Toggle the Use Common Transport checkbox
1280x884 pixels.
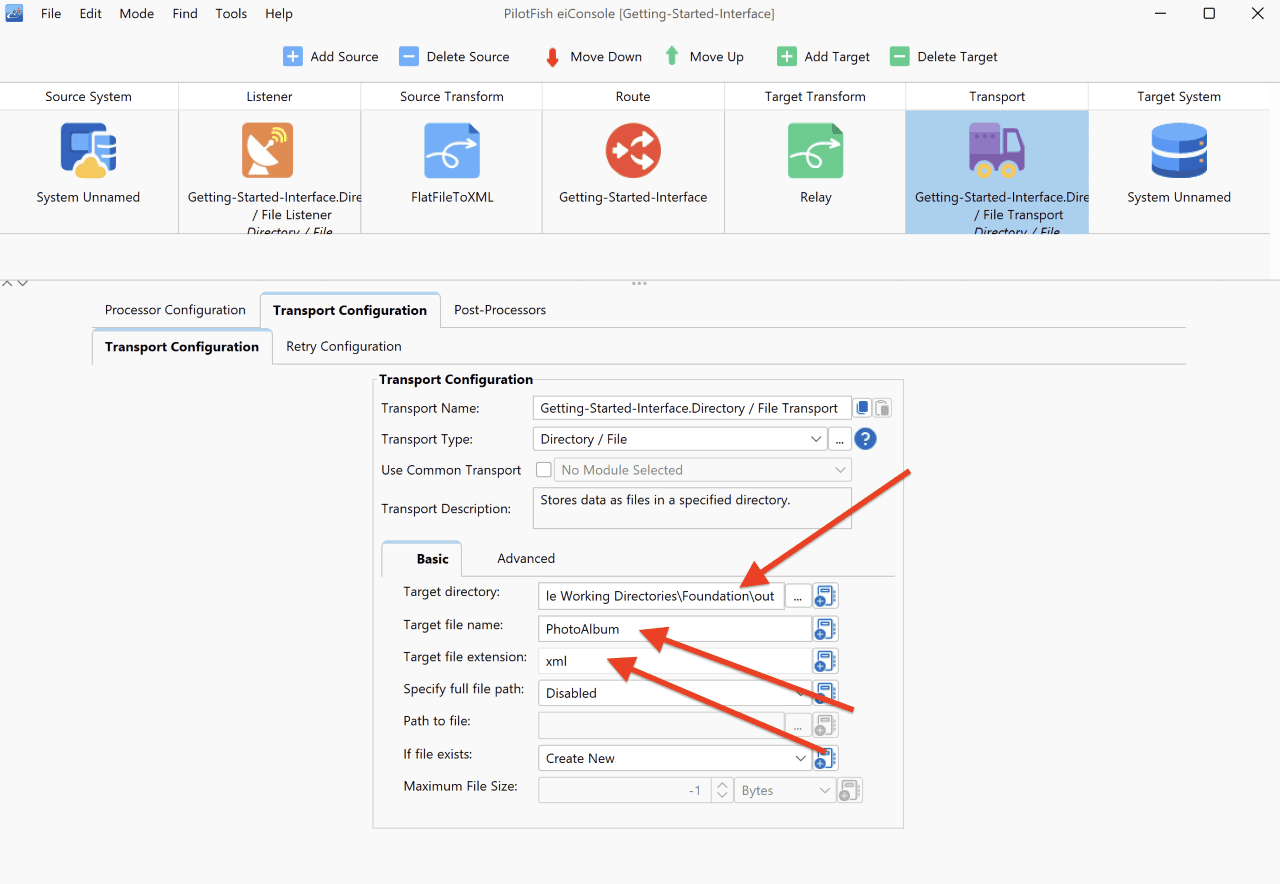tap(544, 470)
